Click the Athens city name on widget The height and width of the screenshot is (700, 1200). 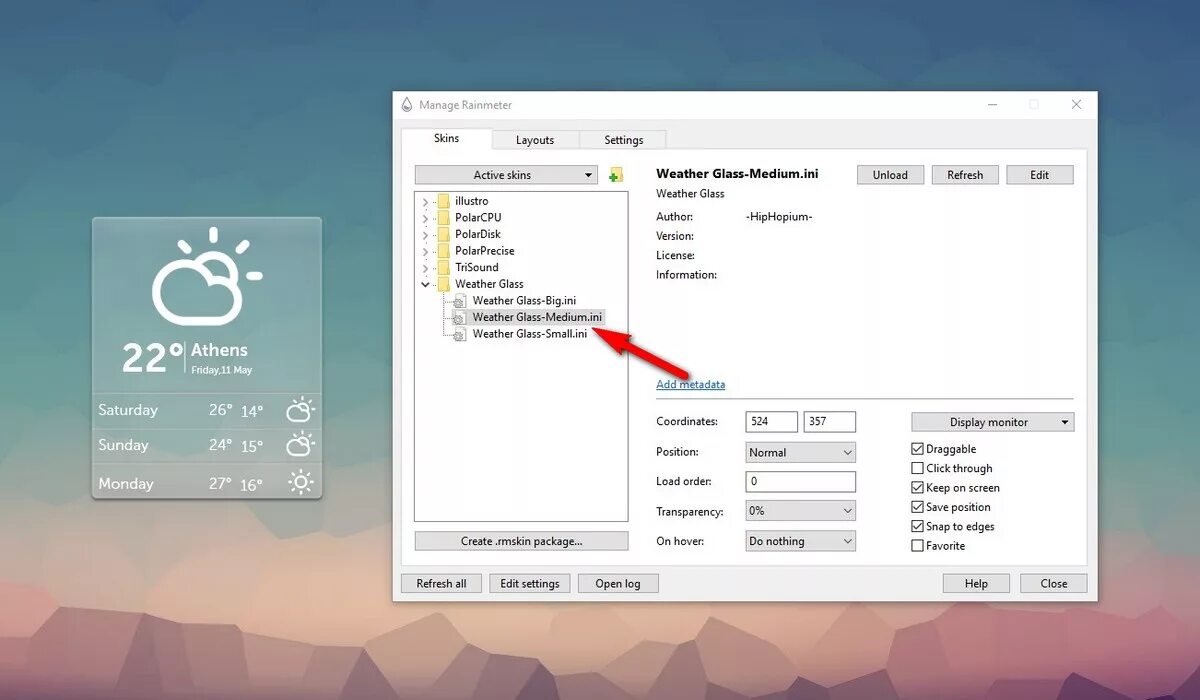[x=219, y=350]
